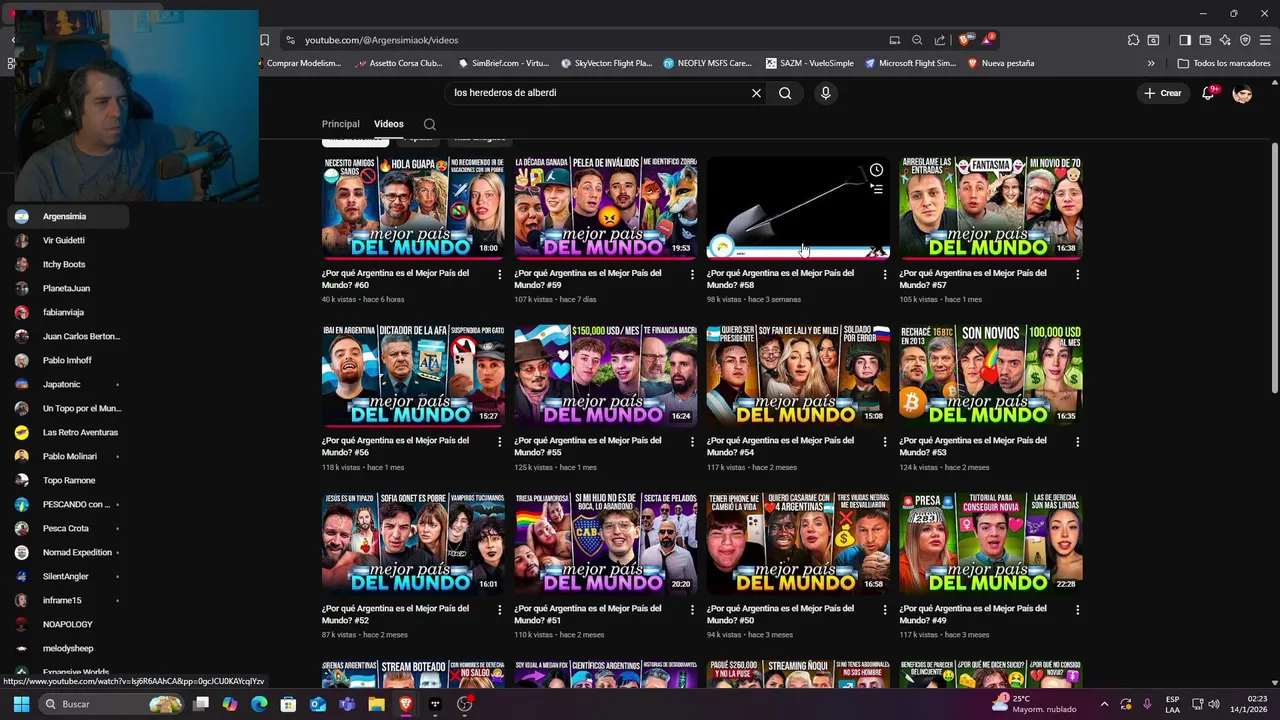Click the browser address bar URL

pos(381,40)
